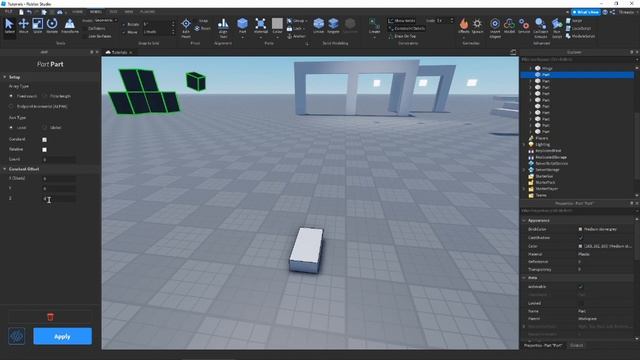Open the Align Tool
The width and height of the screenshot is (640, 360).
223,27
